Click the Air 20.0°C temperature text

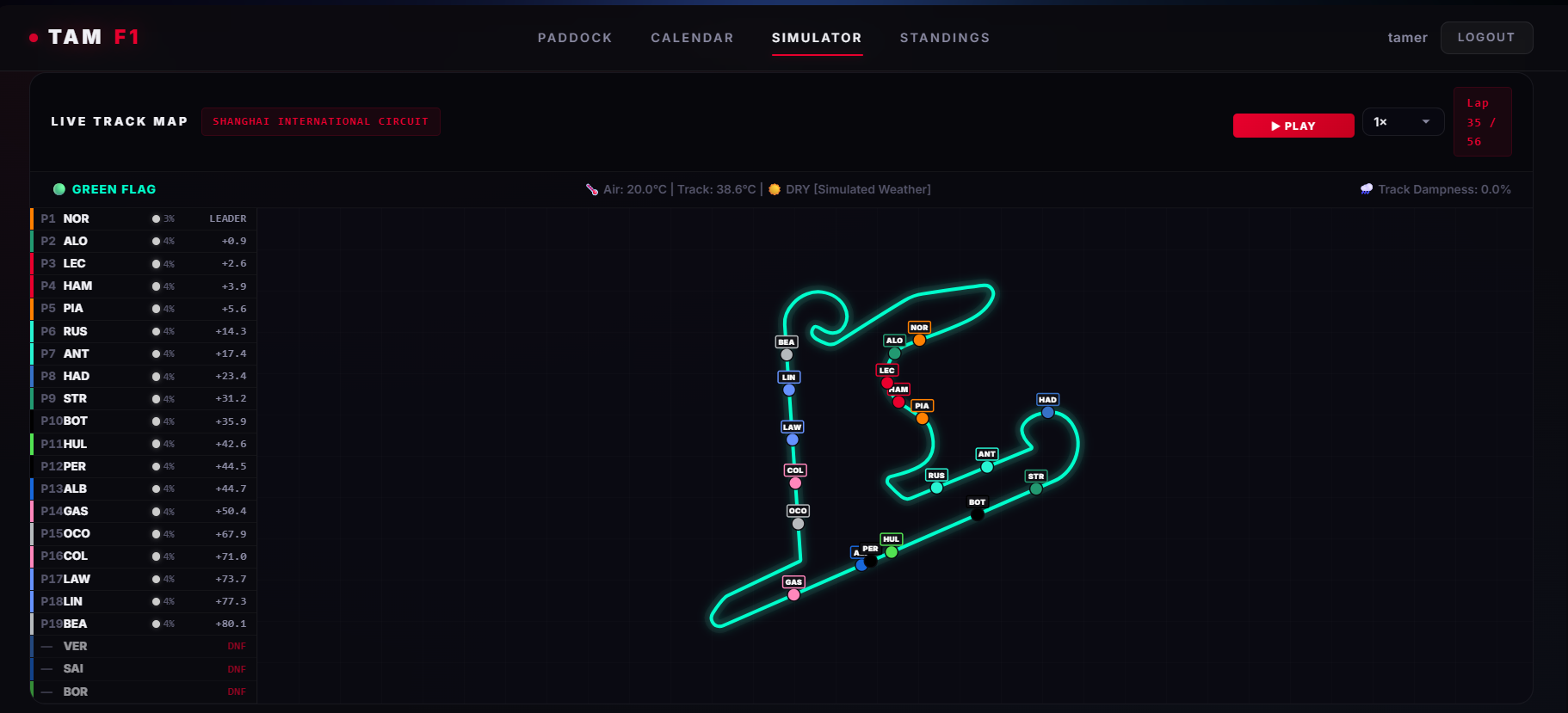click(x=635, y=189)
